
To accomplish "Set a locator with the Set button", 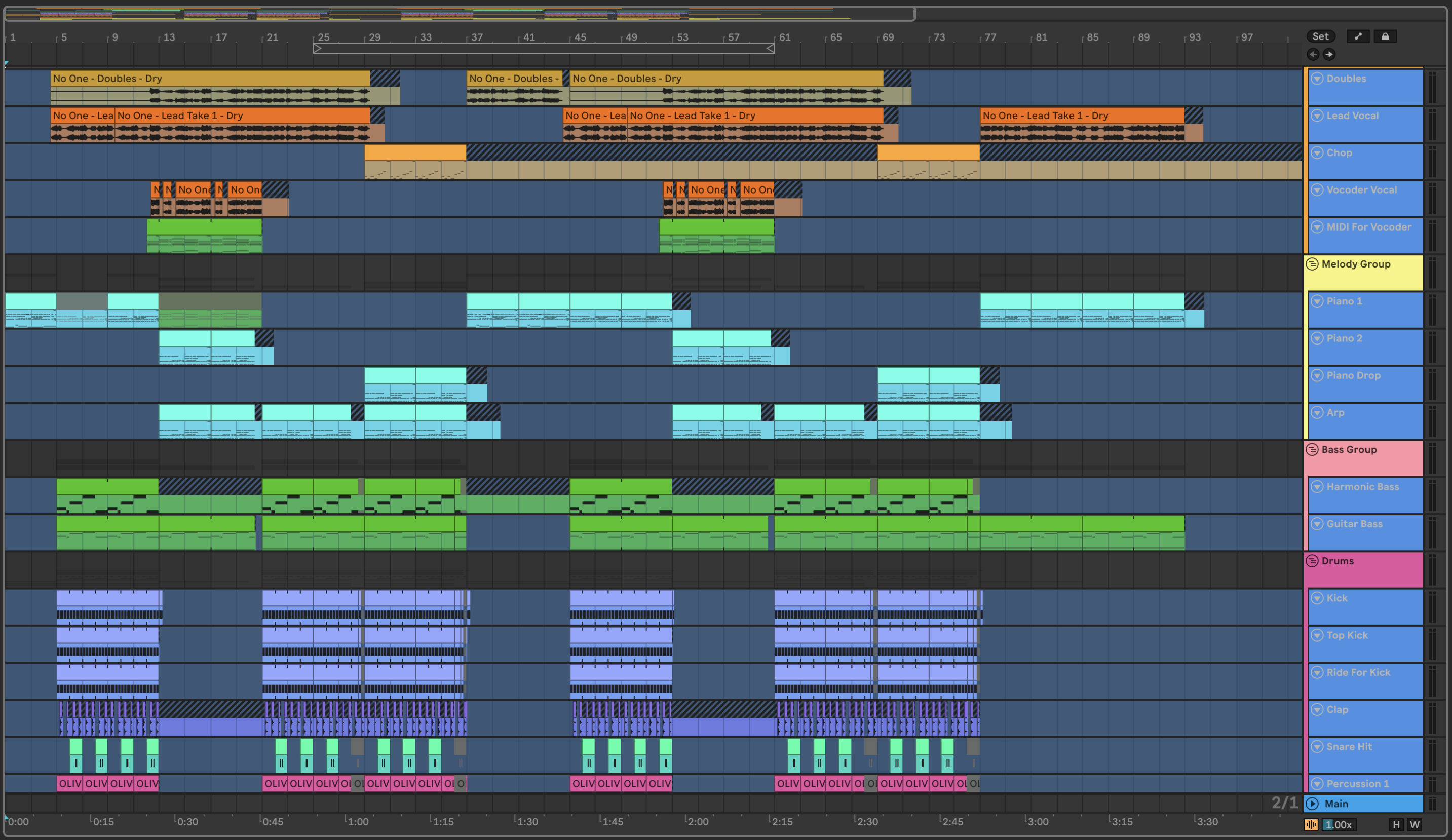I will (x=1320, y=36).
